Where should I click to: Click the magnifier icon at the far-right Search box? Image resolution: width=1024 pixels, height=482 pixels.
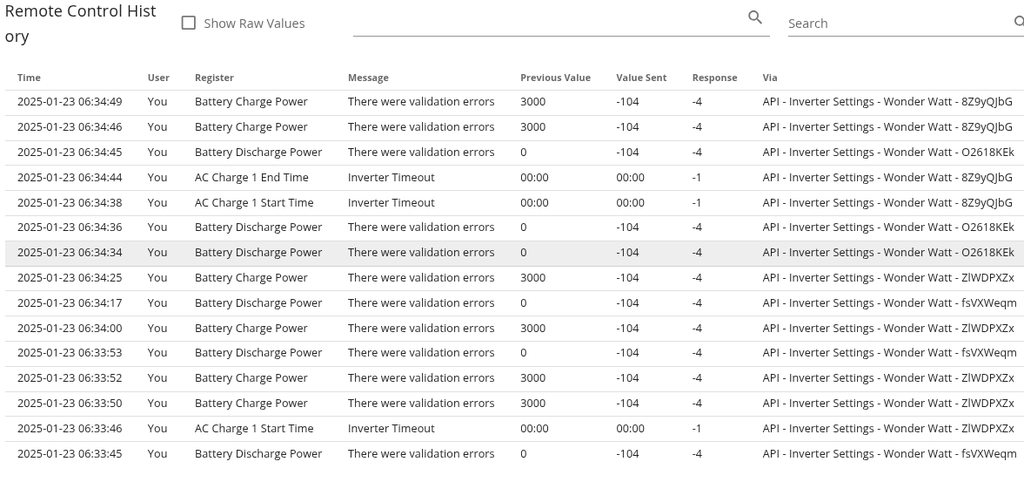click(x=1018, y=22)
